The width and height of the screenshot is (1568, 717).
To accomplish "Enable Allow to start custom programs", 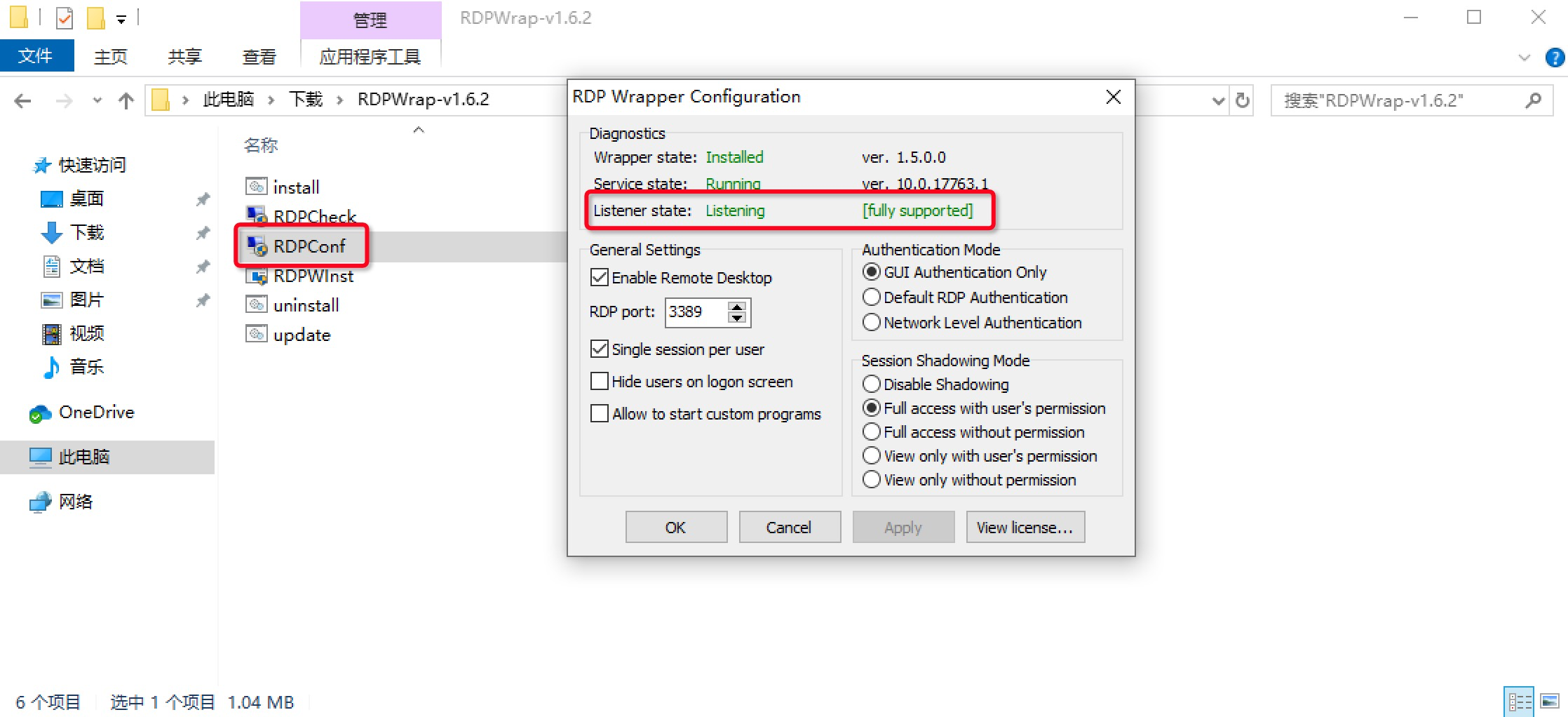I will (600, 413).
